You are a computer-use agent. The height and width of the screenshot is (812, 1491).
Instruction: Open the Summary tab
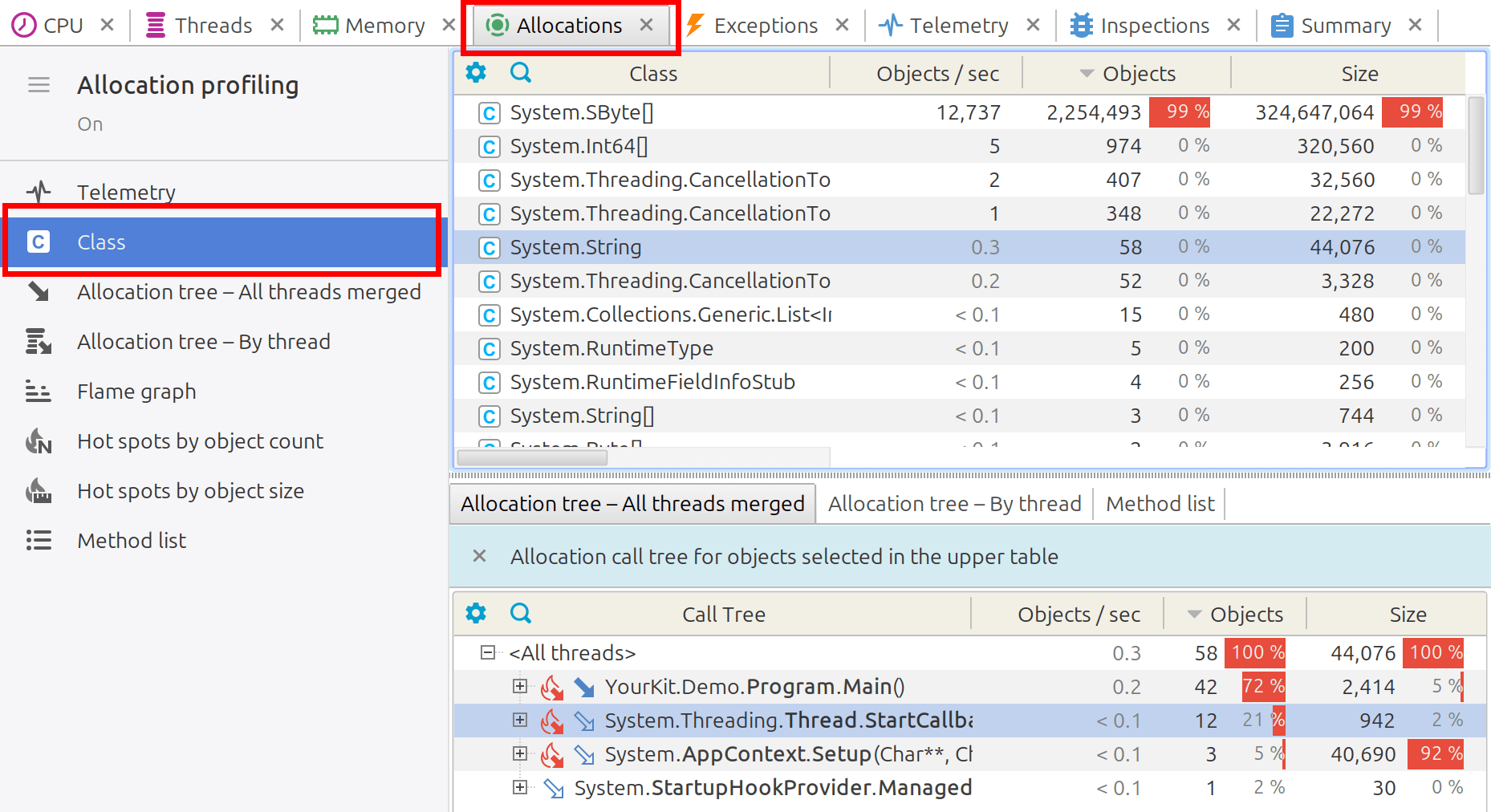coord(1331,26)
